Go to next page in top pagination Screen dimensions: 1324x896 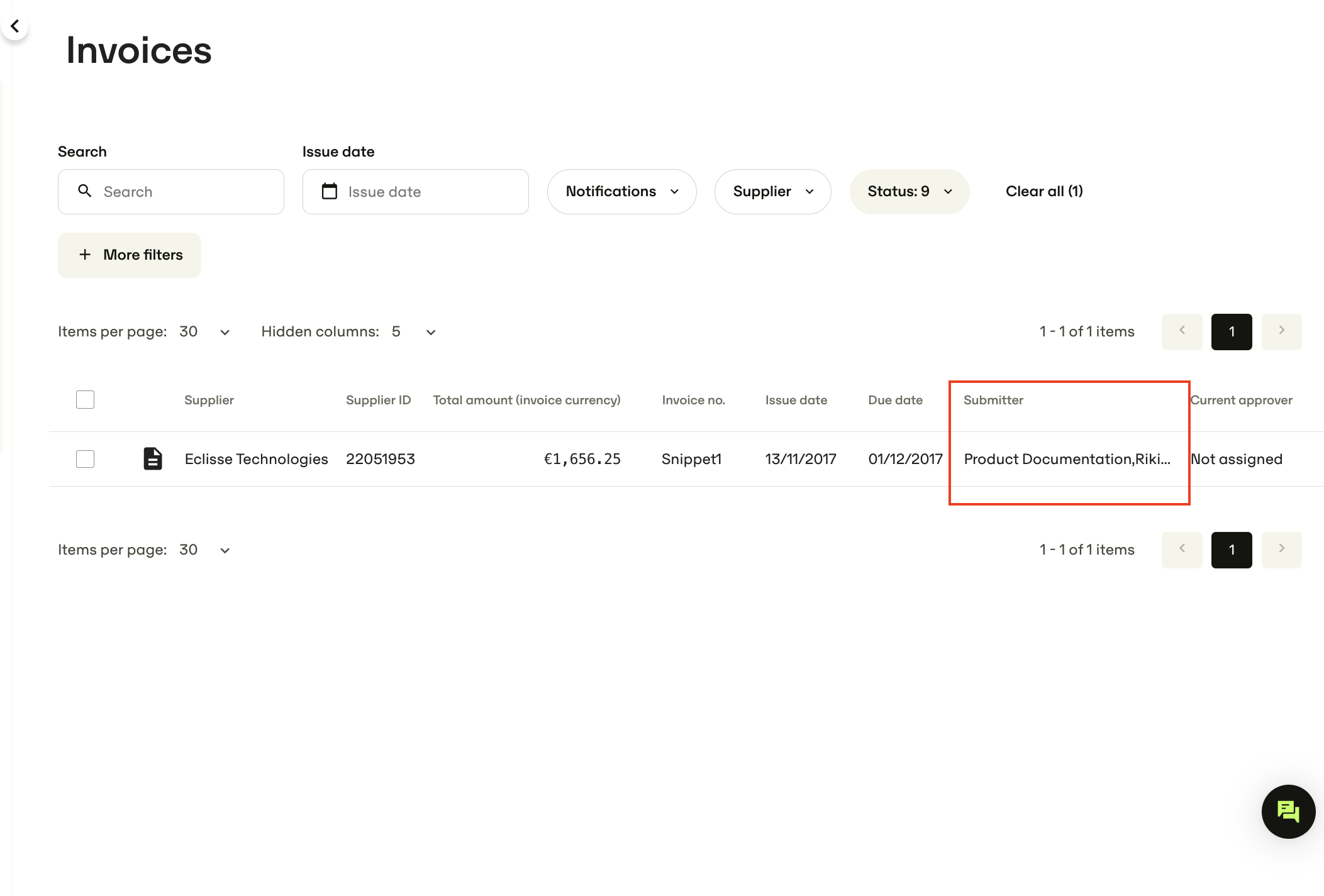coord(1281,331)
